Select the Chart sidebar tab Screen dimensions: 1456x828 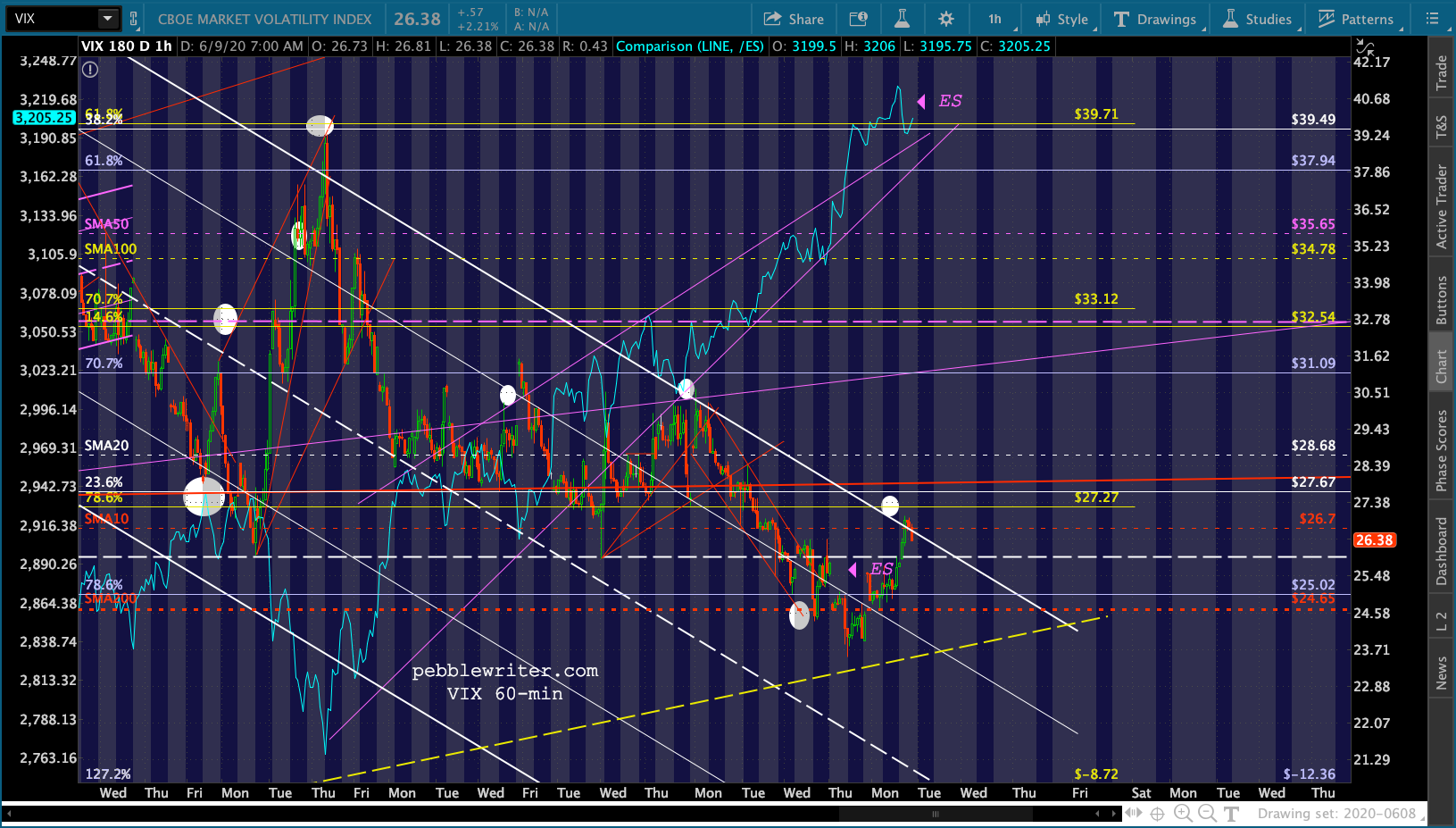click(x=1442, y=366)
